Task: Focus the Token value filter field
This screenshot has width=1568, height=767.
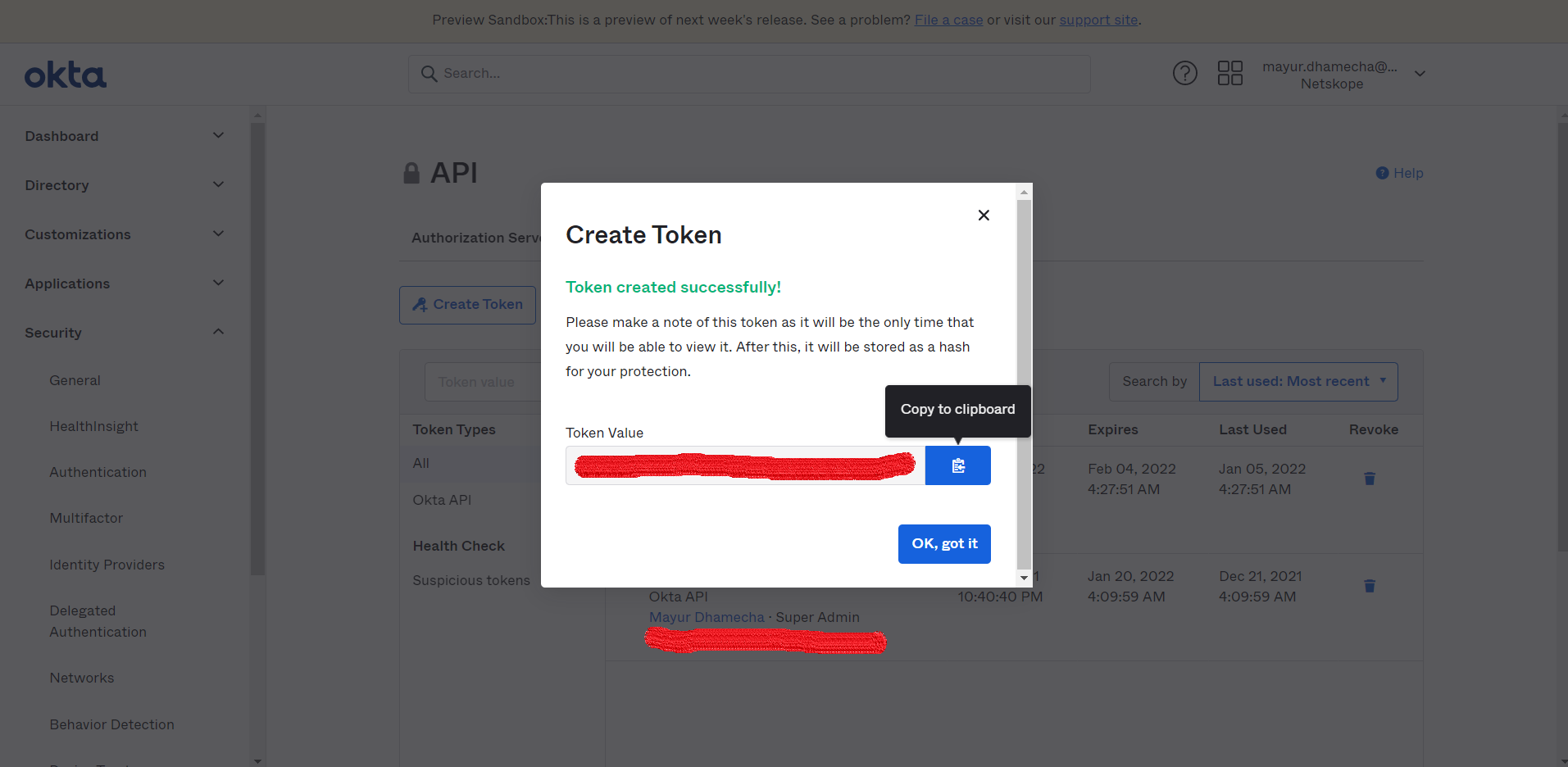Action: [482, 382]
